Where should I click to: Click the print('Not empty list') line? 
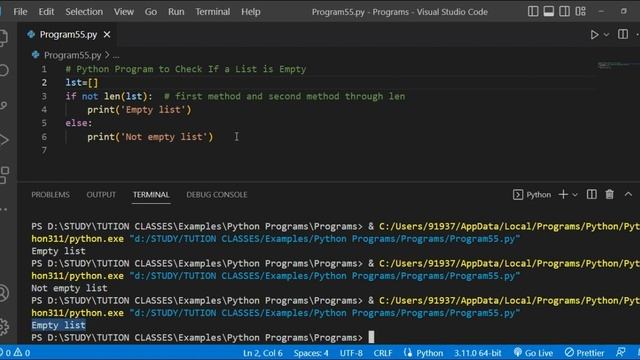point(150,137)
